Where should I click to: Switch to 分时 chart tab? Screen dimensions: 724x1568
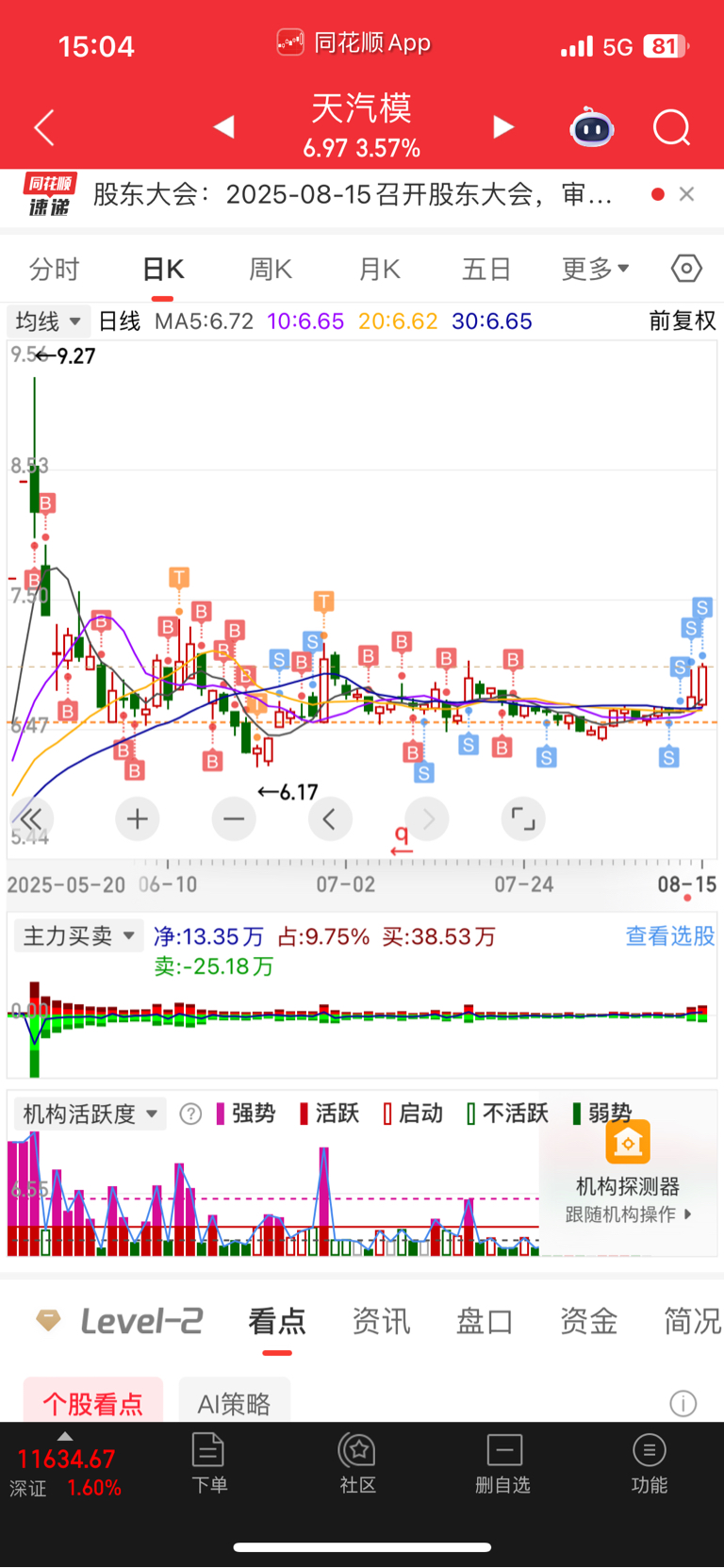55,270
